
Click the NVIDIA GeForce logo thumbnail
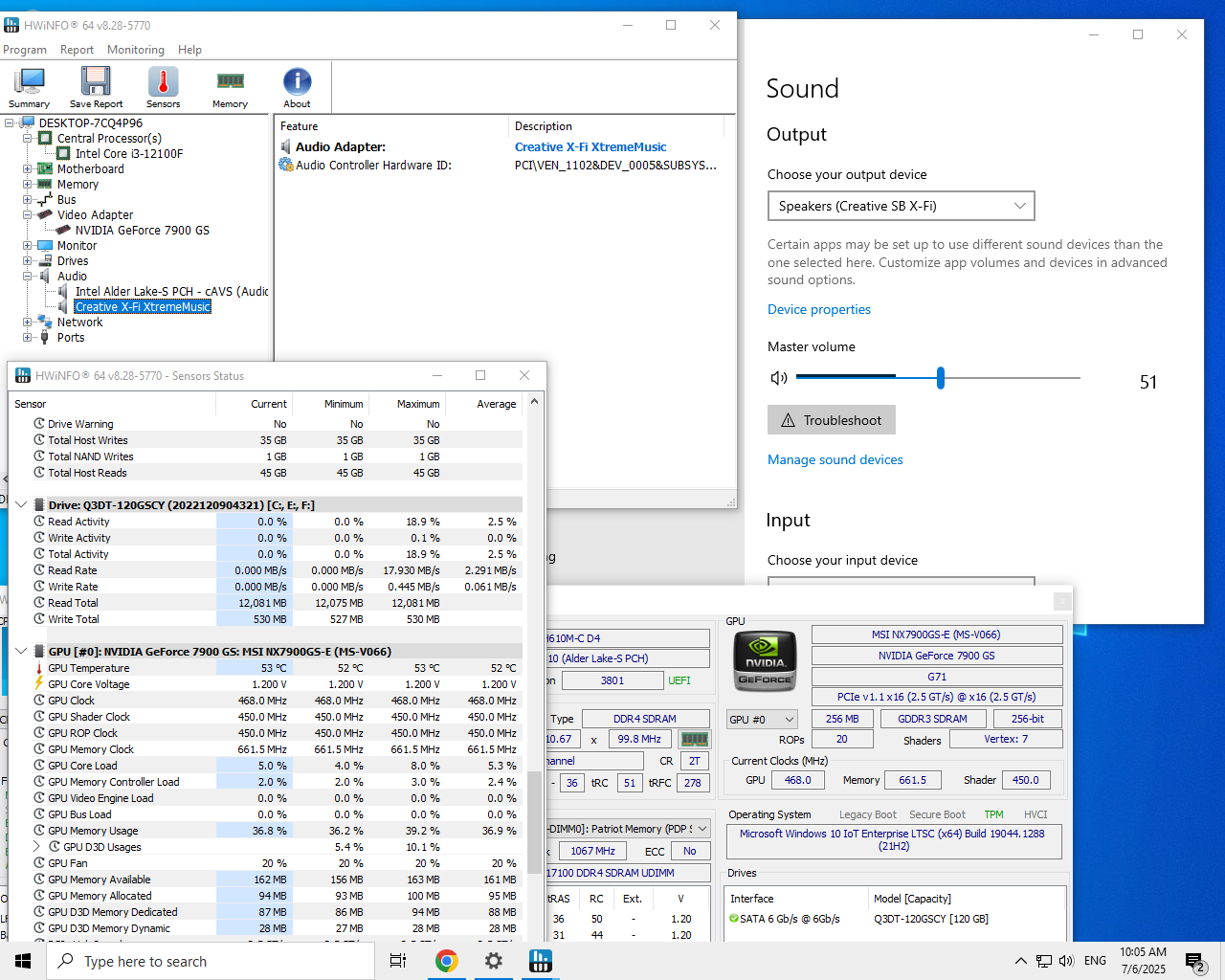click(x=765, y=661)
